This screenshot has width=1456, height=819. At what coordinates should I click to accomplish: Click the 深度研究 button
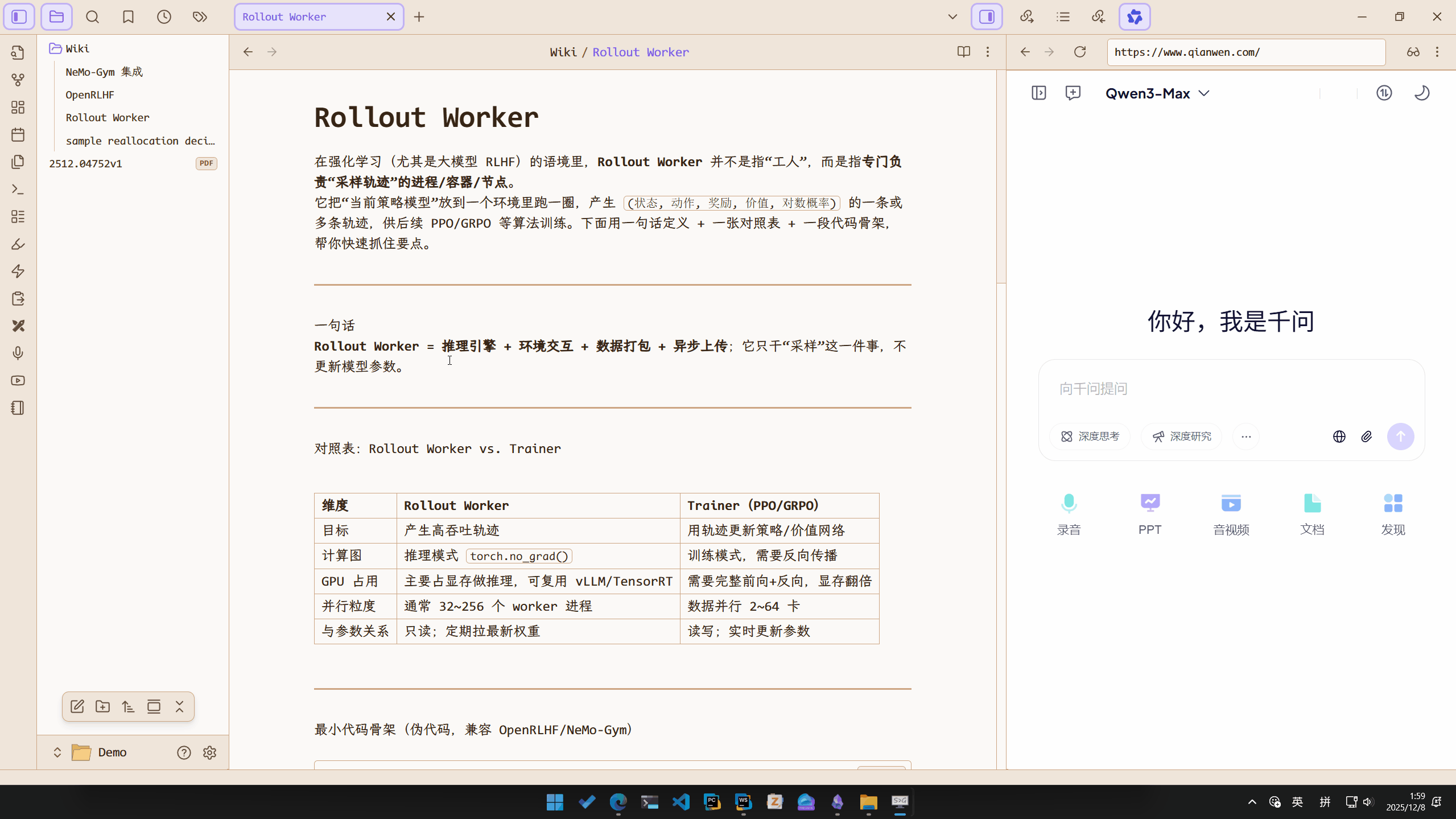tap(1181, 437)
